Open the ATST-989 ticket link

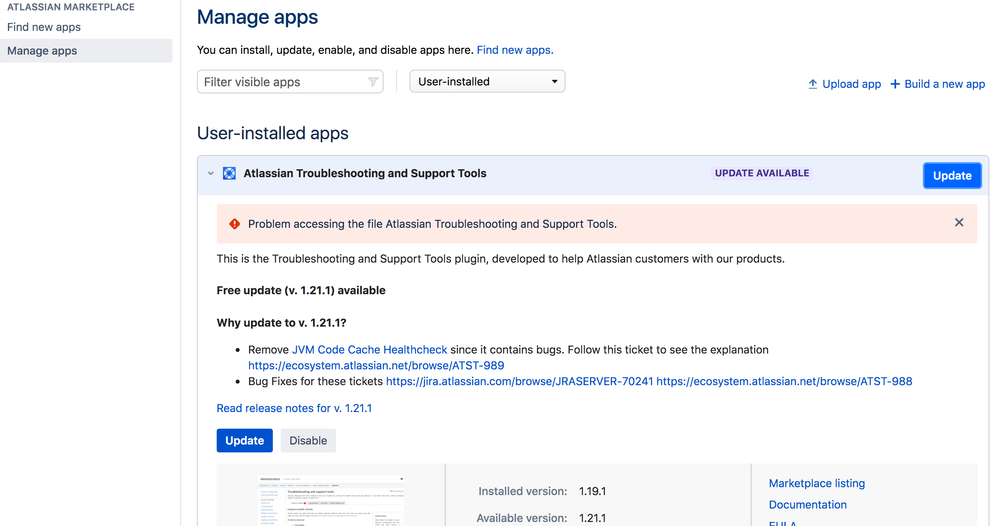coord(376,366)
